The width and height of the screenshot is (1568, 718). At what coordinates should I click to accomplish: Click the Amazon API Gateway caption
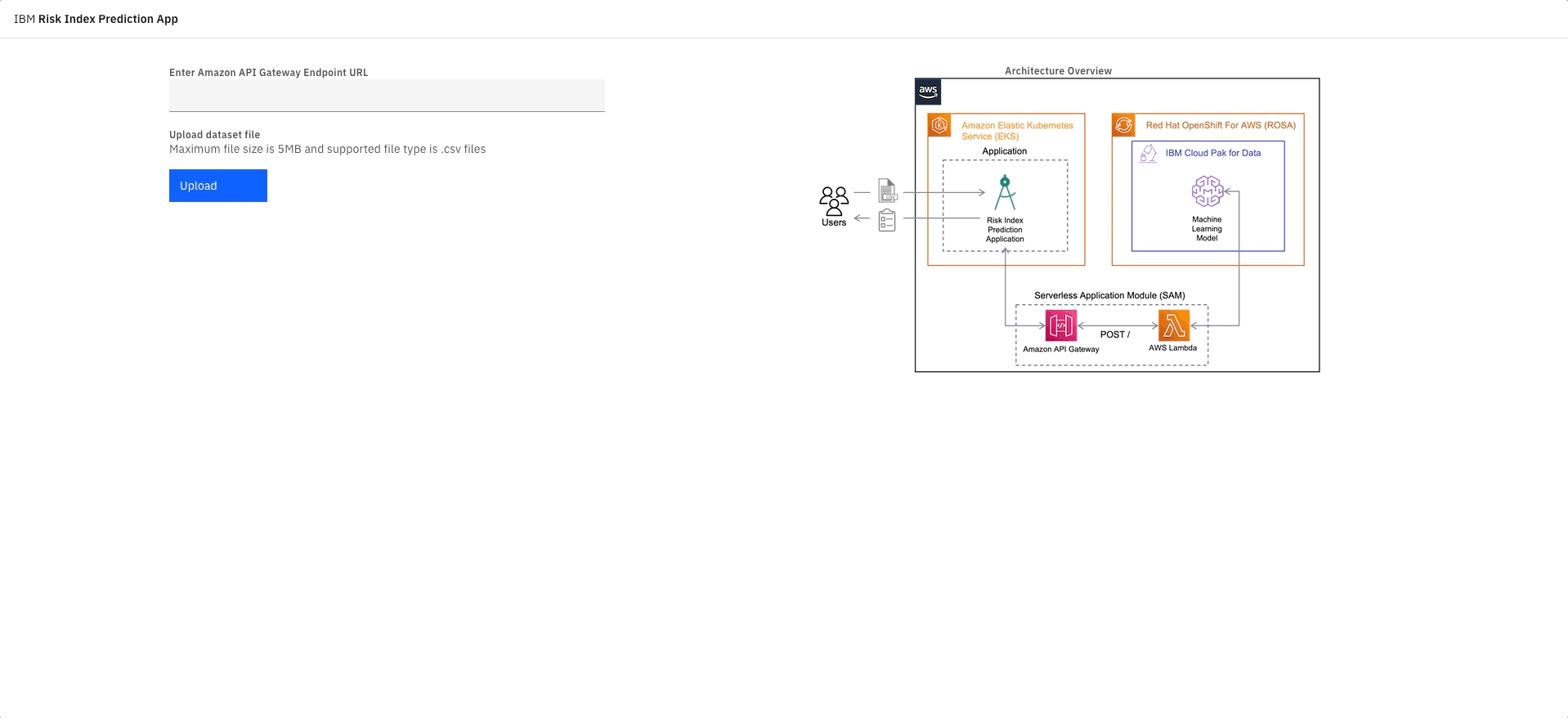(1061, 349)
